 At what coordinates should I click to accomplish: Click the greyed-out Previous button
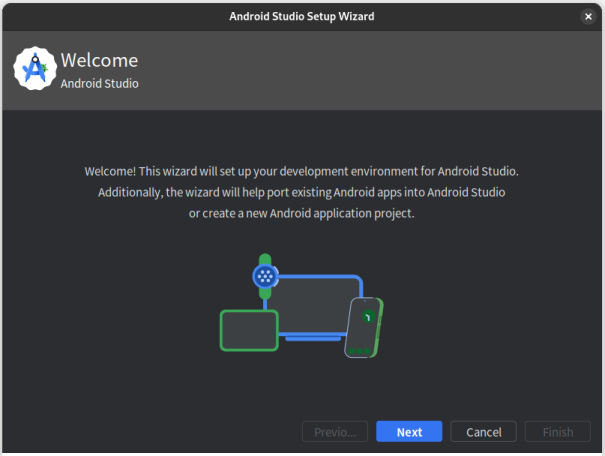point(335,432)
